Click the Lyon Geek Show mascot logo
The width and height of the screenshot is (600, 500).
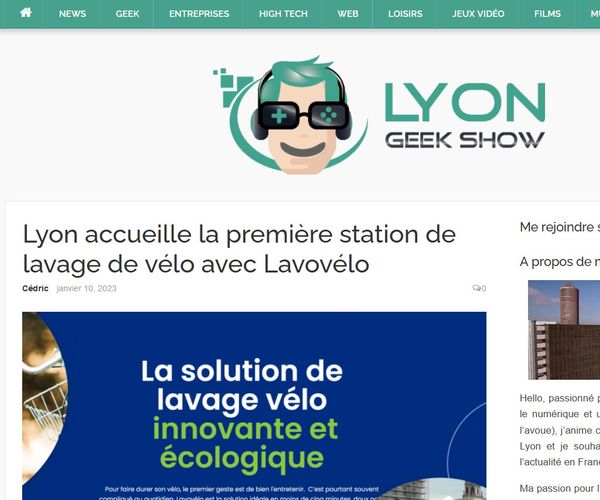290,116
